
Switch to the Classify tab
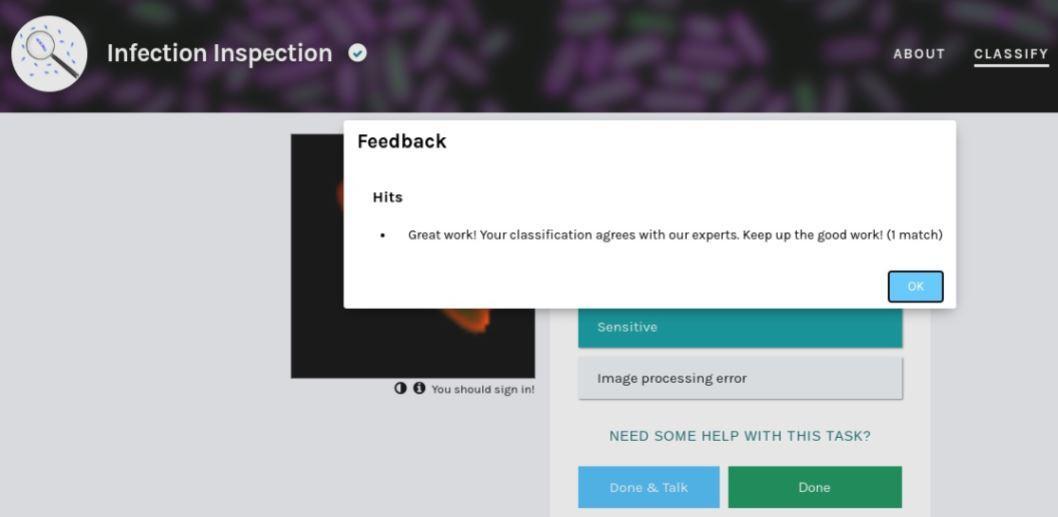click(1010, 54)
